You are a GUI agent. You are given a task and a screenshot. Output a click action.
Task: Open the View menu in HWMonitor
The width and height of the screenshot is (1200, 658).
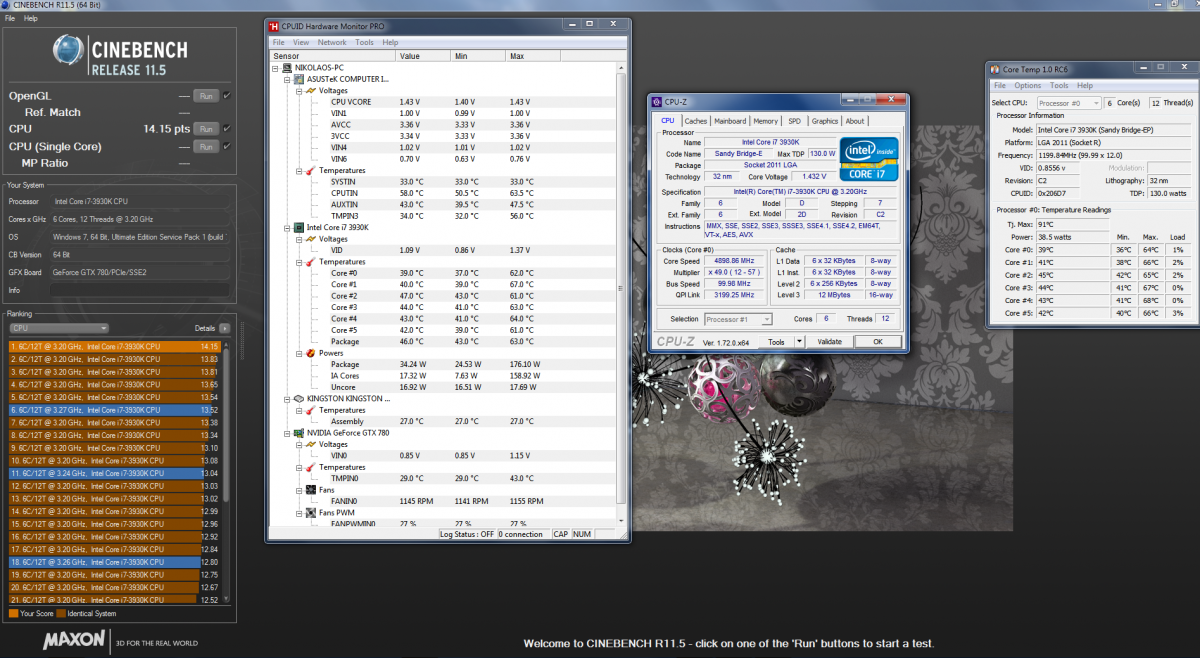tap(301, 42)
